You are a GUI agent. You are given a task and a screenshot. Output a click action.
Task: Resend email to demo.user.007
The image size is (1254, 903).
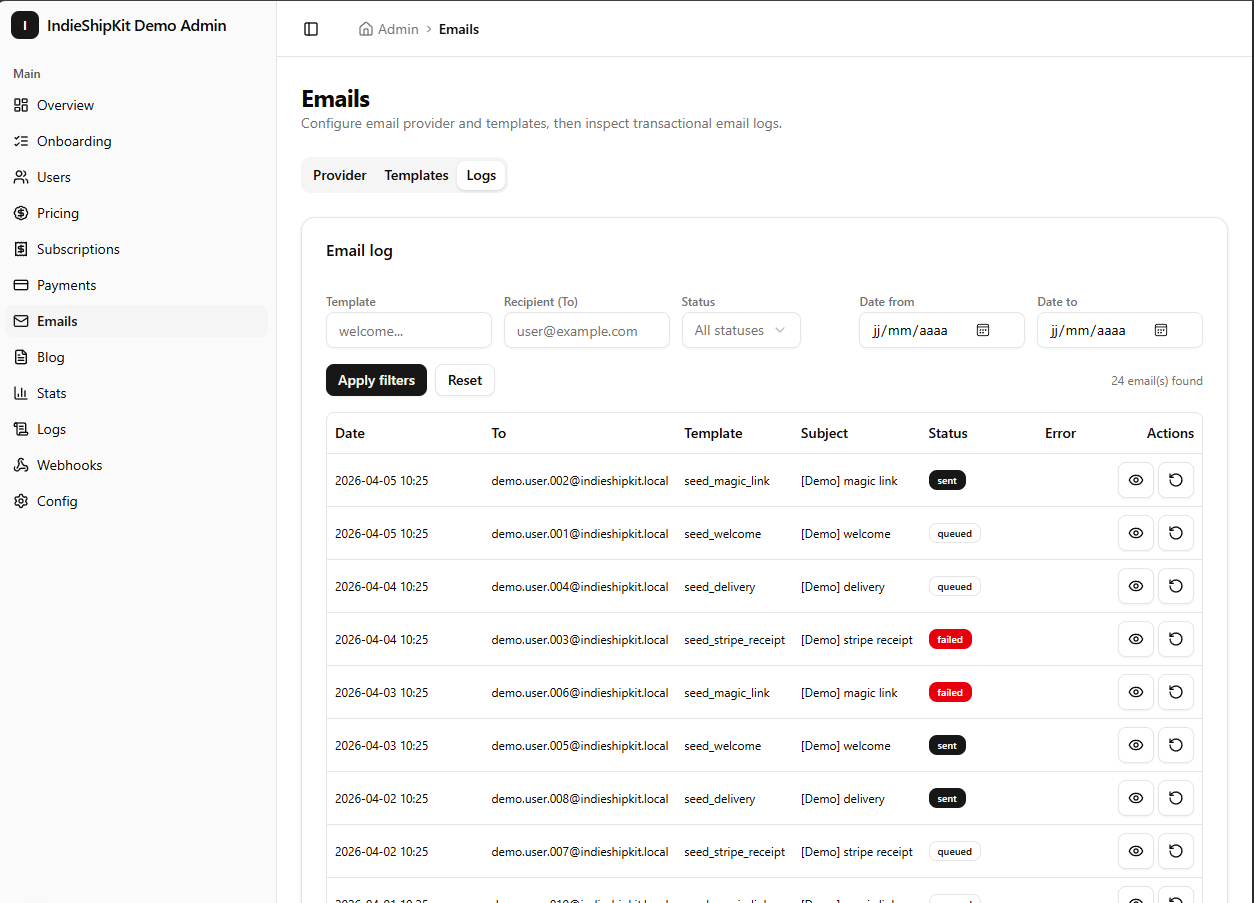click(1176, 851)
